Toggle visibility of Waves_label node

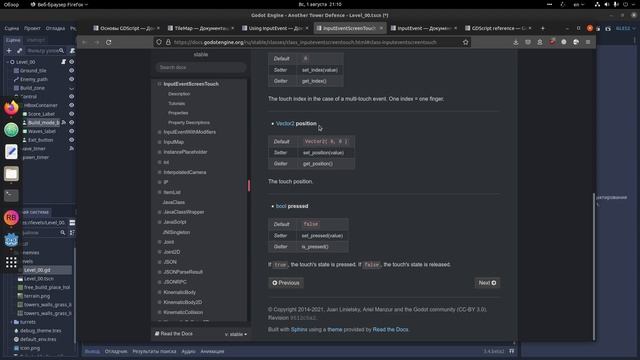coord(71,131)
